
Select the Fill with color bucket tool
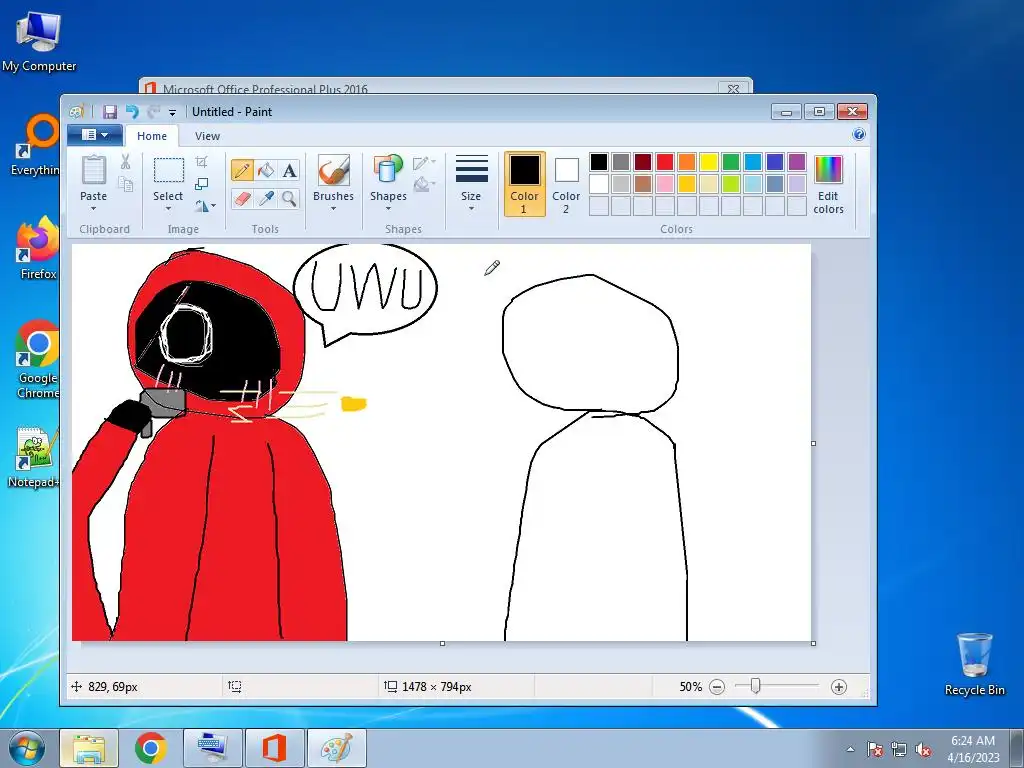pyautogui.click(x=266, y=170)
